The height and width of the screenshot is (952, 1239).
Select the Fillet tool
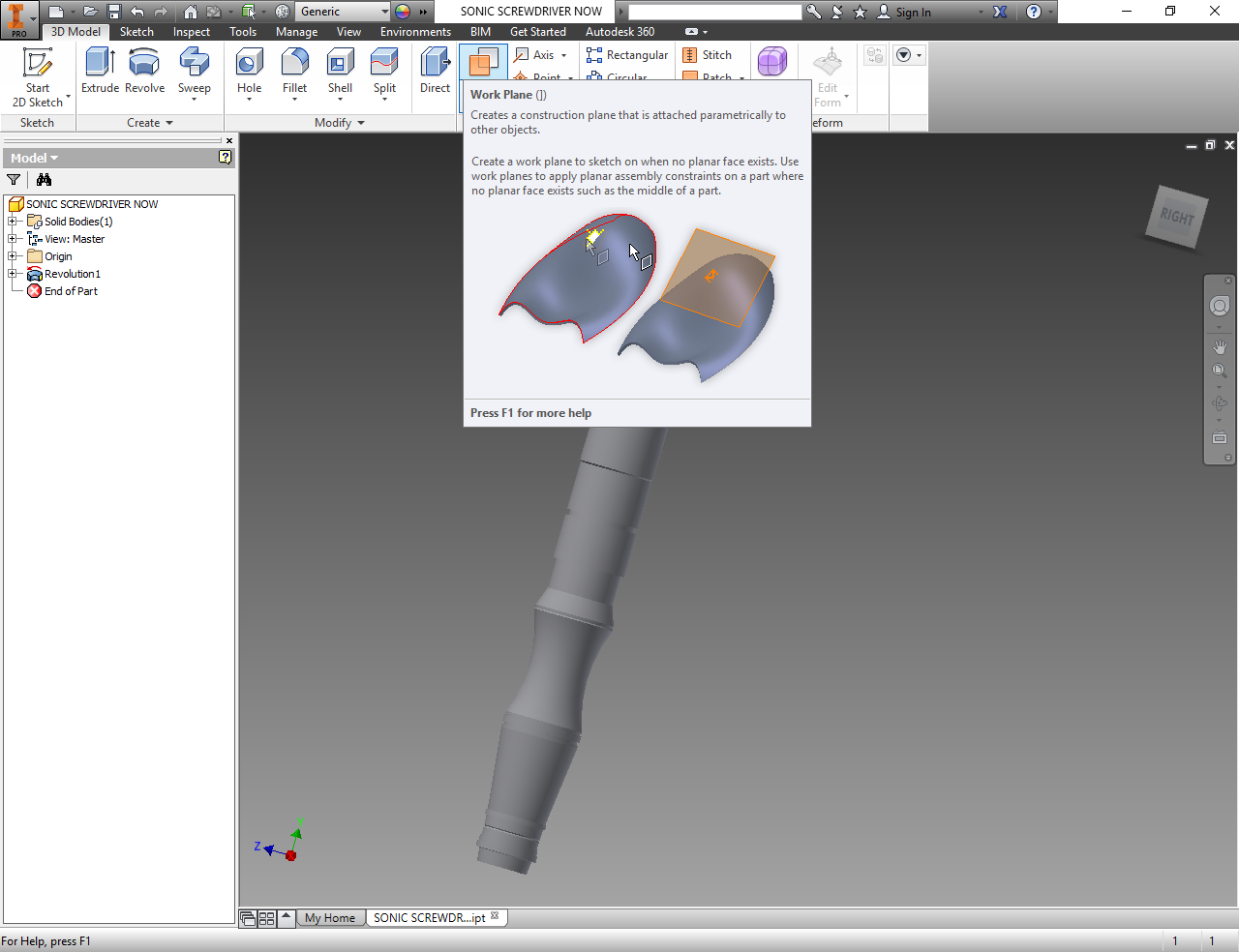click(295, 74)
